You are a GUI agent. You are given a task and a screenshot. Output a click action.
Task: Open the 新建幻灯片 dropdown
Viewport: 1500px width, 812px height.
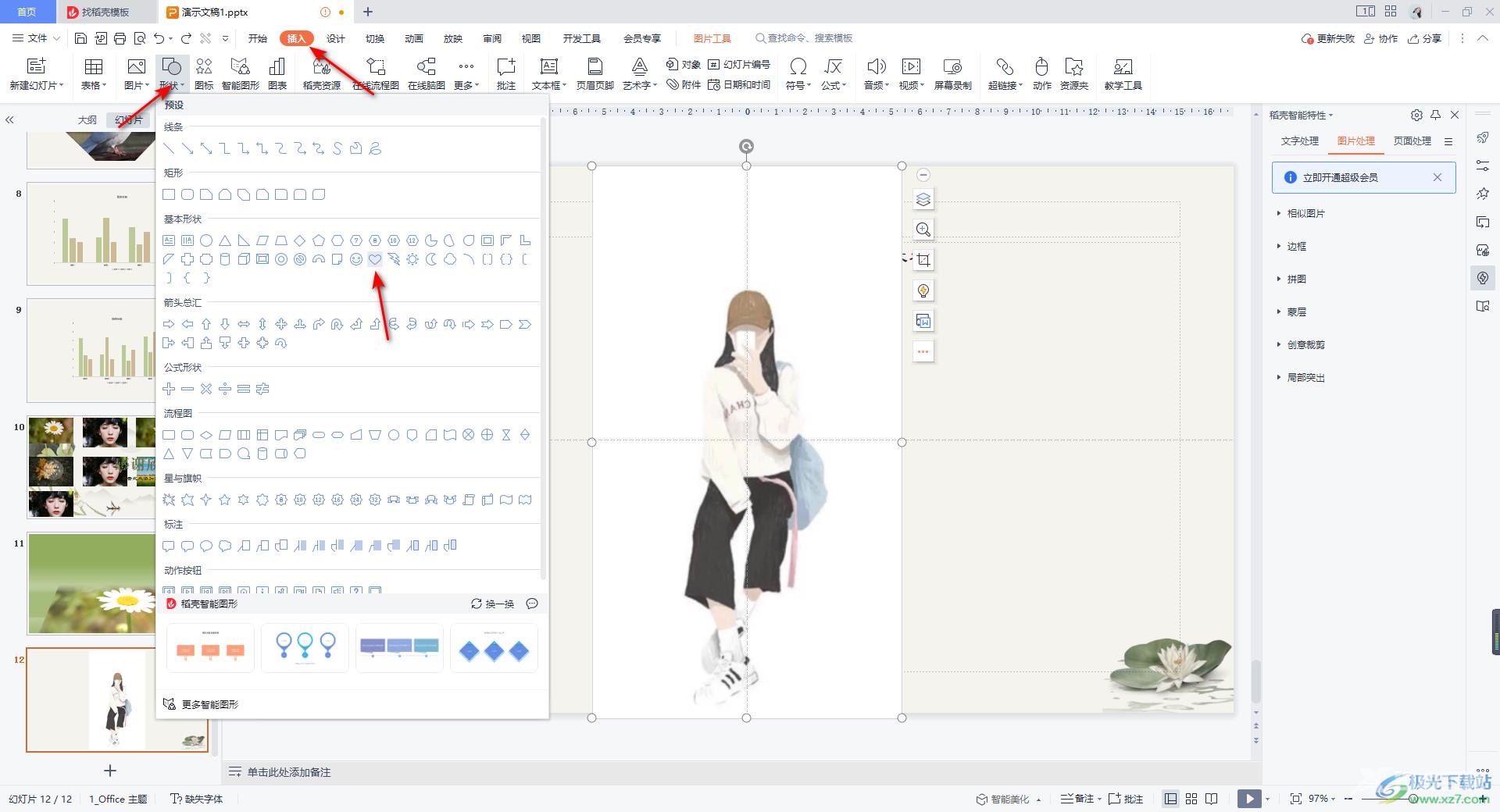pos(37,86)
